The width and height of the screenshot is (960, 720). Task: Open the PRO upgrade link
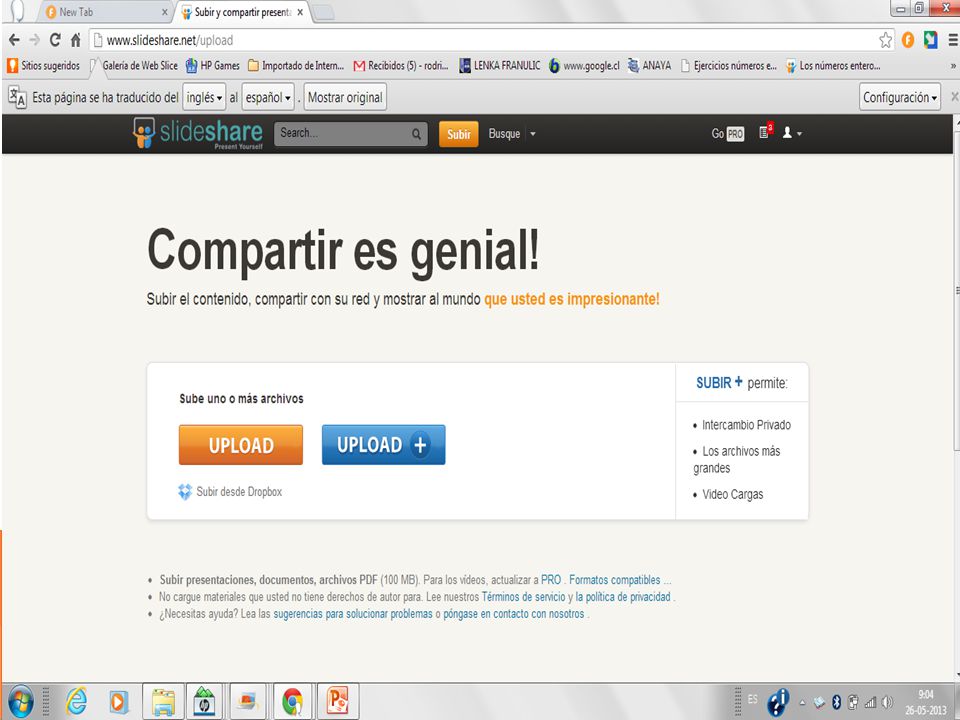click(x=550, y=580)
